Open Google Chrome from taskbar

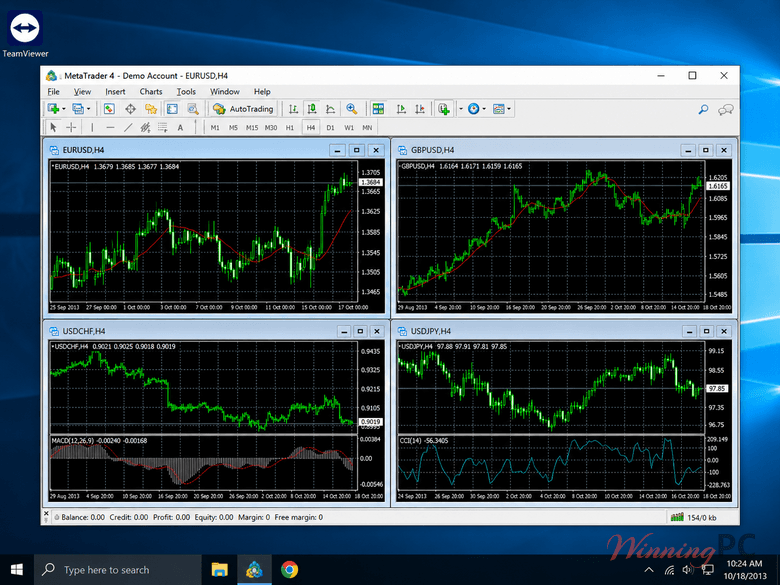(x=289, y=570)
